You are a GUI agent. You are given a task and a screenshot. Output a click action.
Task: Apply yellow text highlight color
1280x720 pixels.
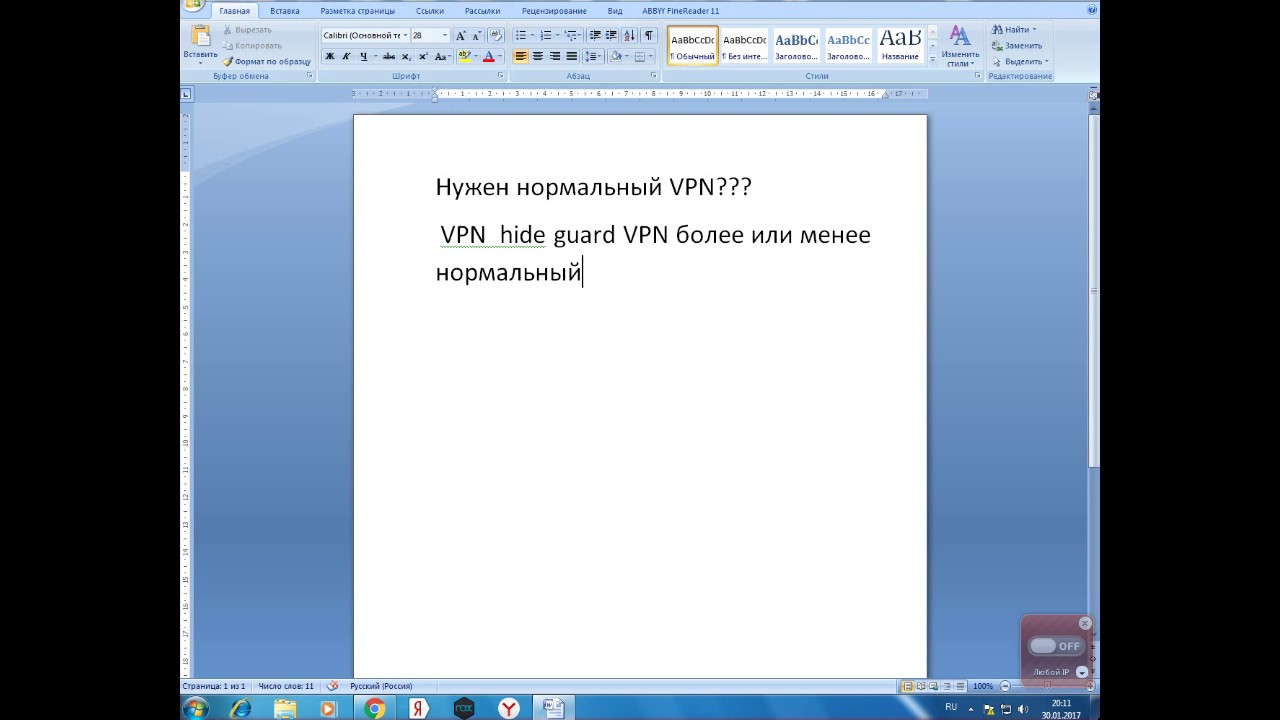click(x=464, y=57)
